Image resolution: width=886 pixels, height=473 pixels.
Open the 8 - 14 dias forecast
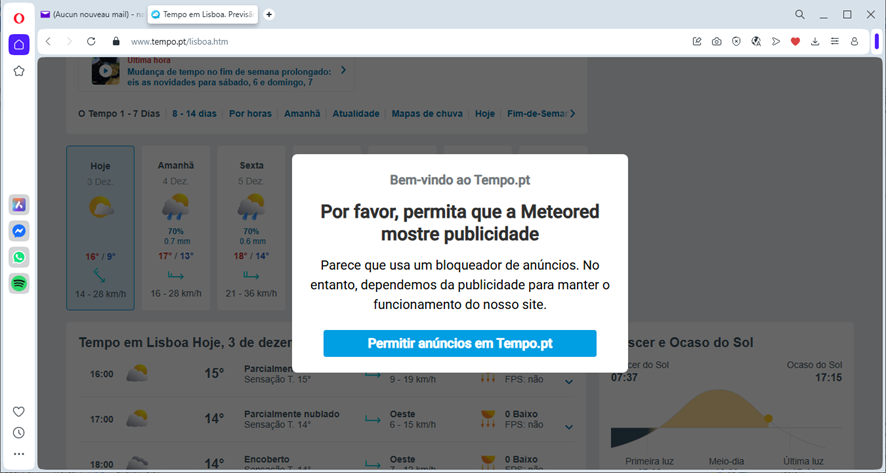pos(194,114)
